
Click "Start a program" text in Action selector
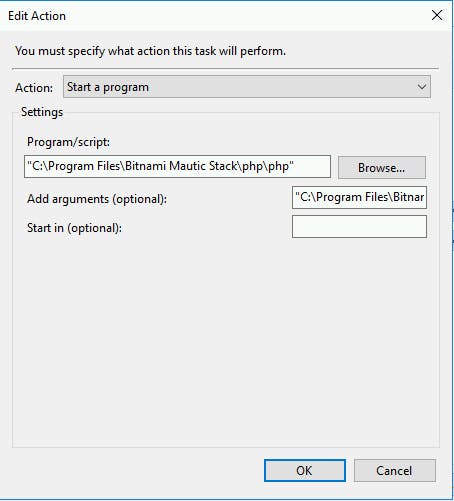[x=108, y=87]
